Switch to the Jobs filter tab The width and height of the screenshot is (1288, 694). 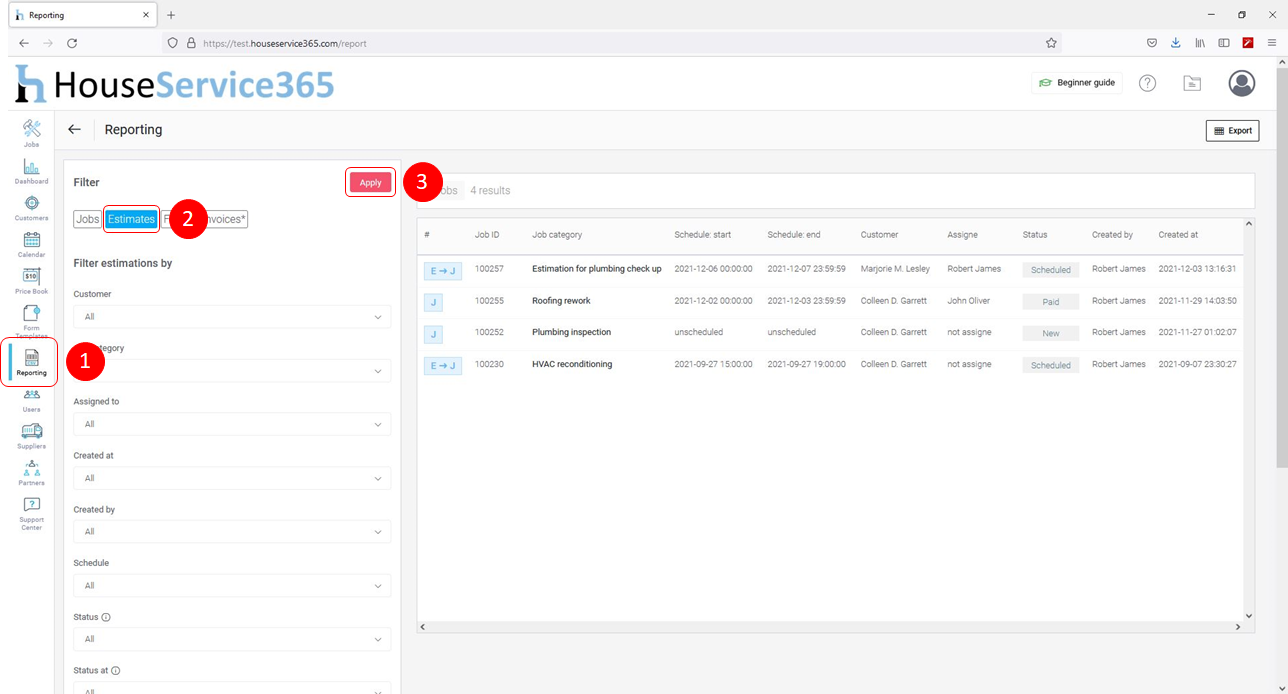click(x=87, y=219)
